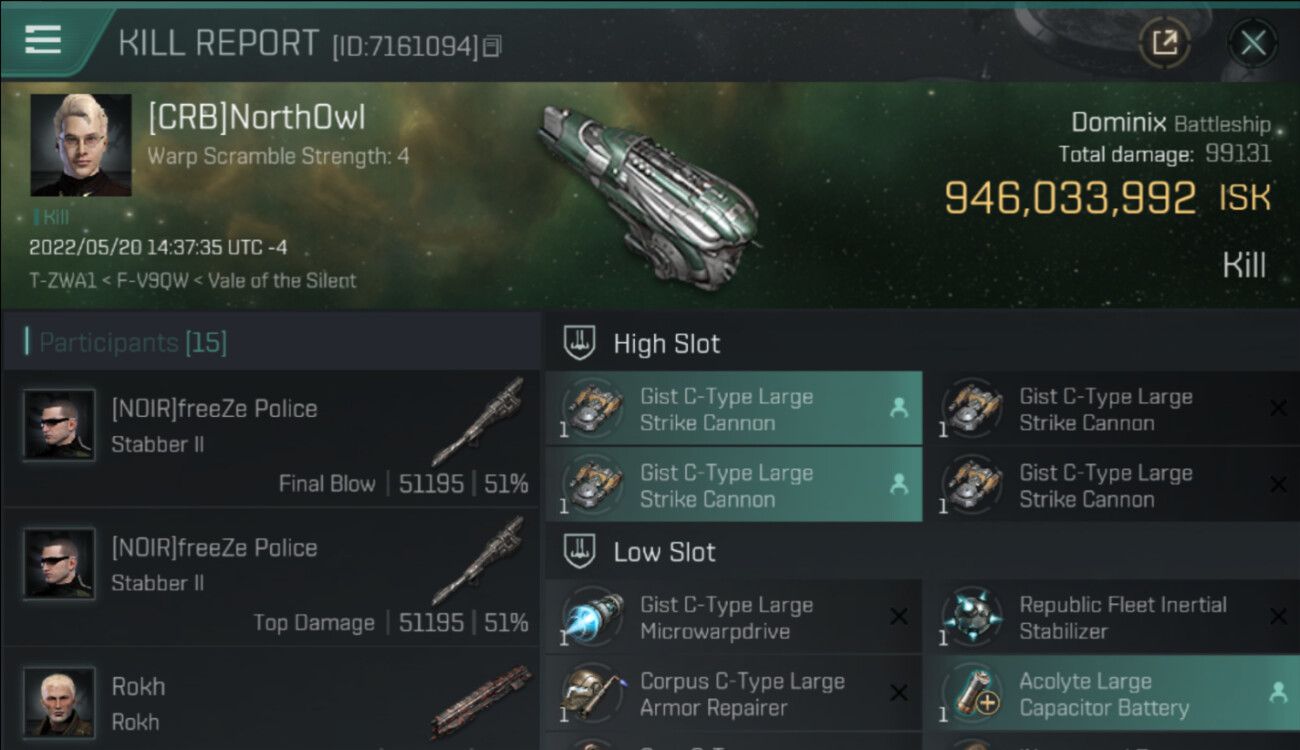This screenshot has height=750, width=1300.
Task: Open NorthOwl's pilot portrait
Action: pos(81,145)
